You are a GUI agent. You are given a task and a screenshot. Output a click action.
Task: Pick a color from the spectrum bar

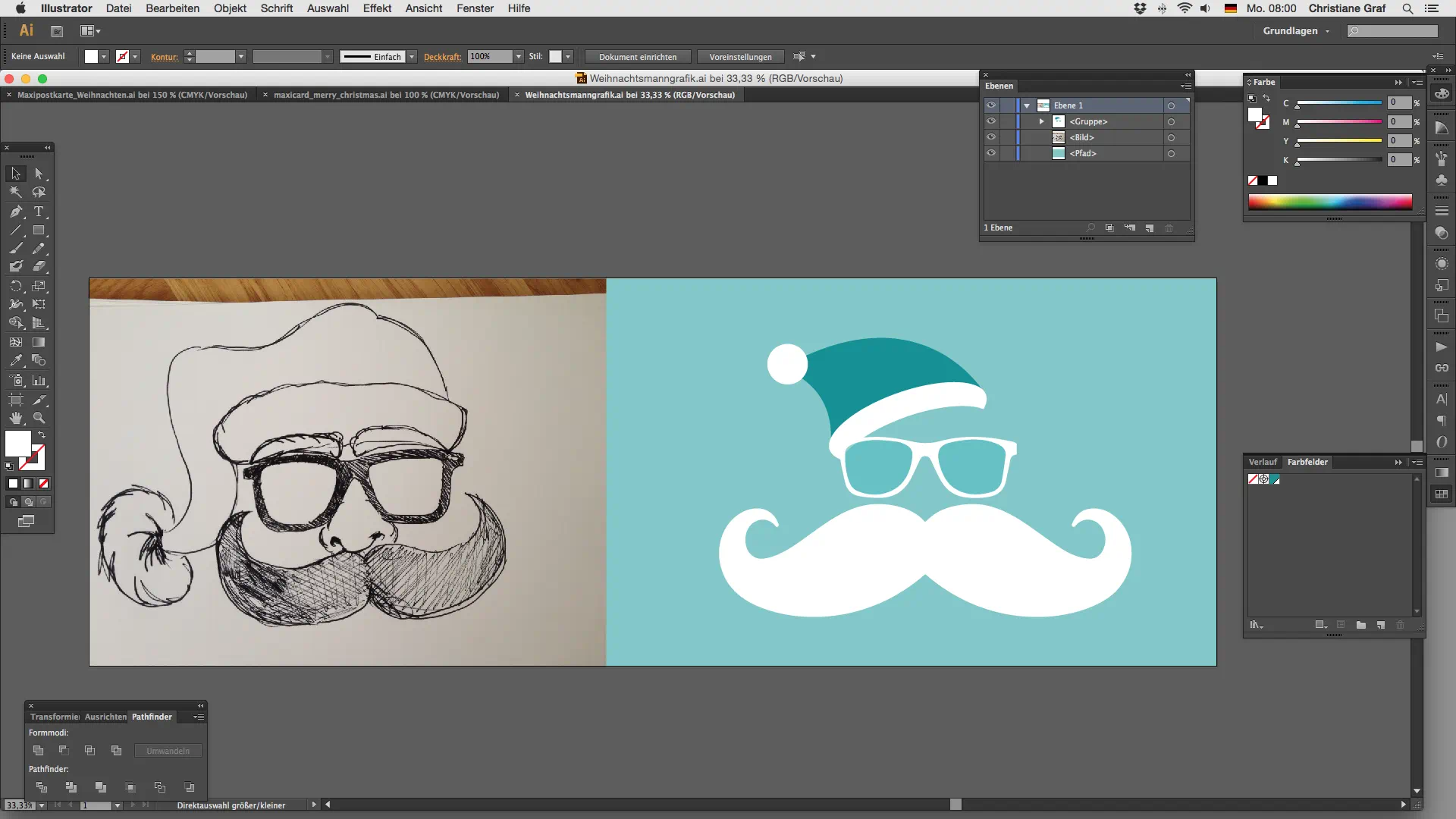coord(1331,202)
